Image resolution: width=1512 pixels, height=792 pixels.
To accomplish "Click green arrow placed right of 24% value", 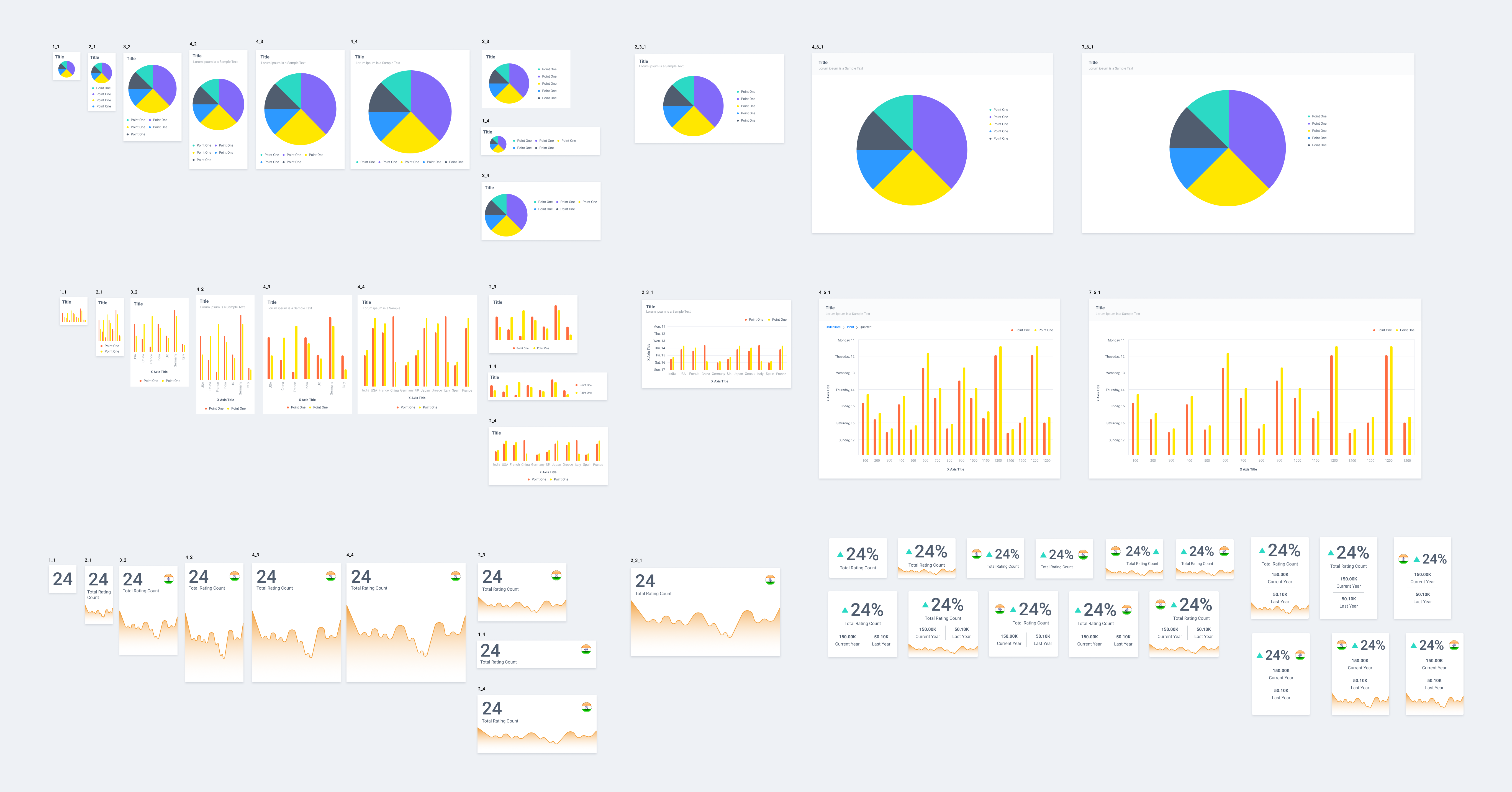I will (x=1156, y=551).
